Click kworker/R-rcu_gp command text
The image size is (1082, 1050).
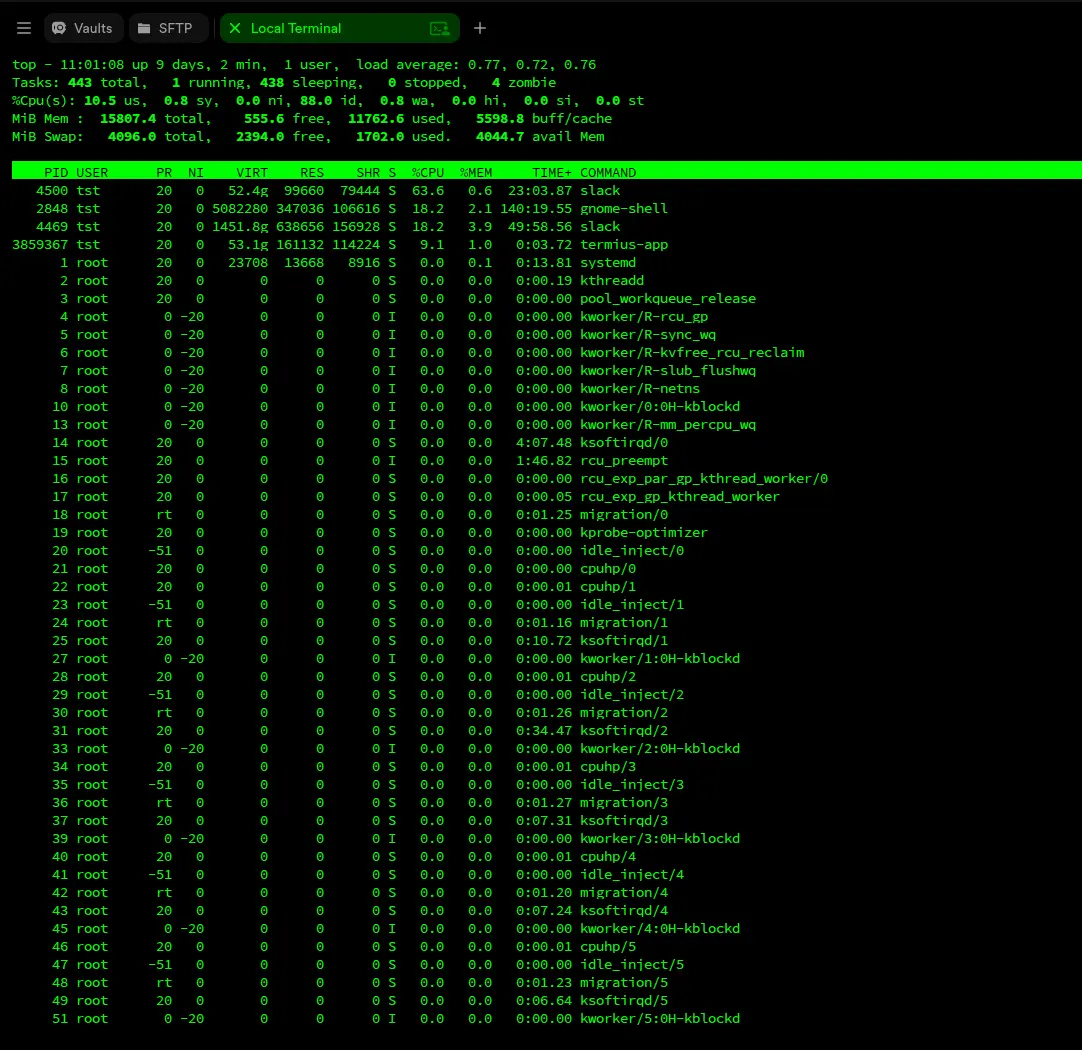click(x=644, y=317)
